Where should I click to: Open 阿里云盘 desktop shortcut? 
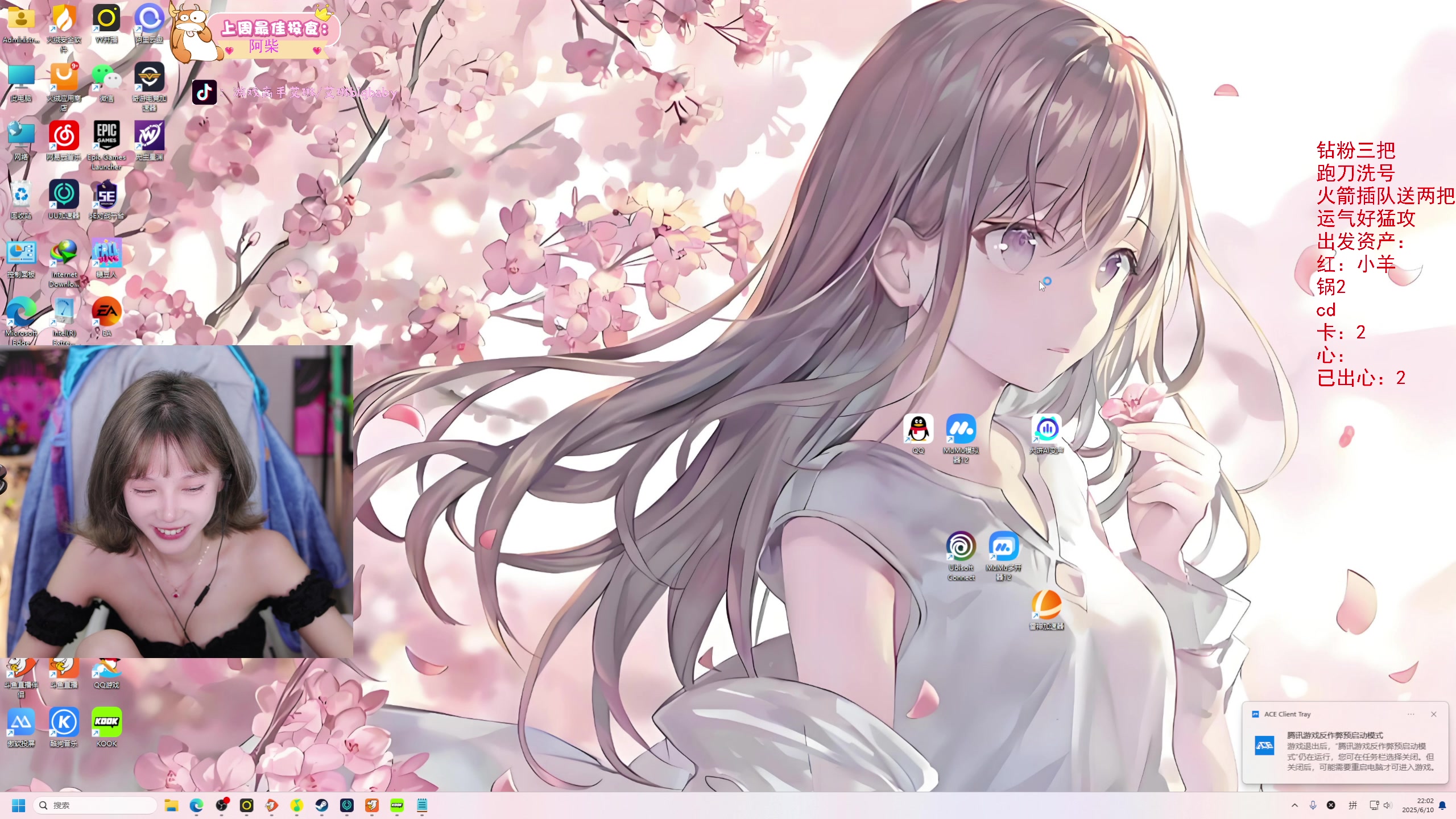tap(149, 24)
